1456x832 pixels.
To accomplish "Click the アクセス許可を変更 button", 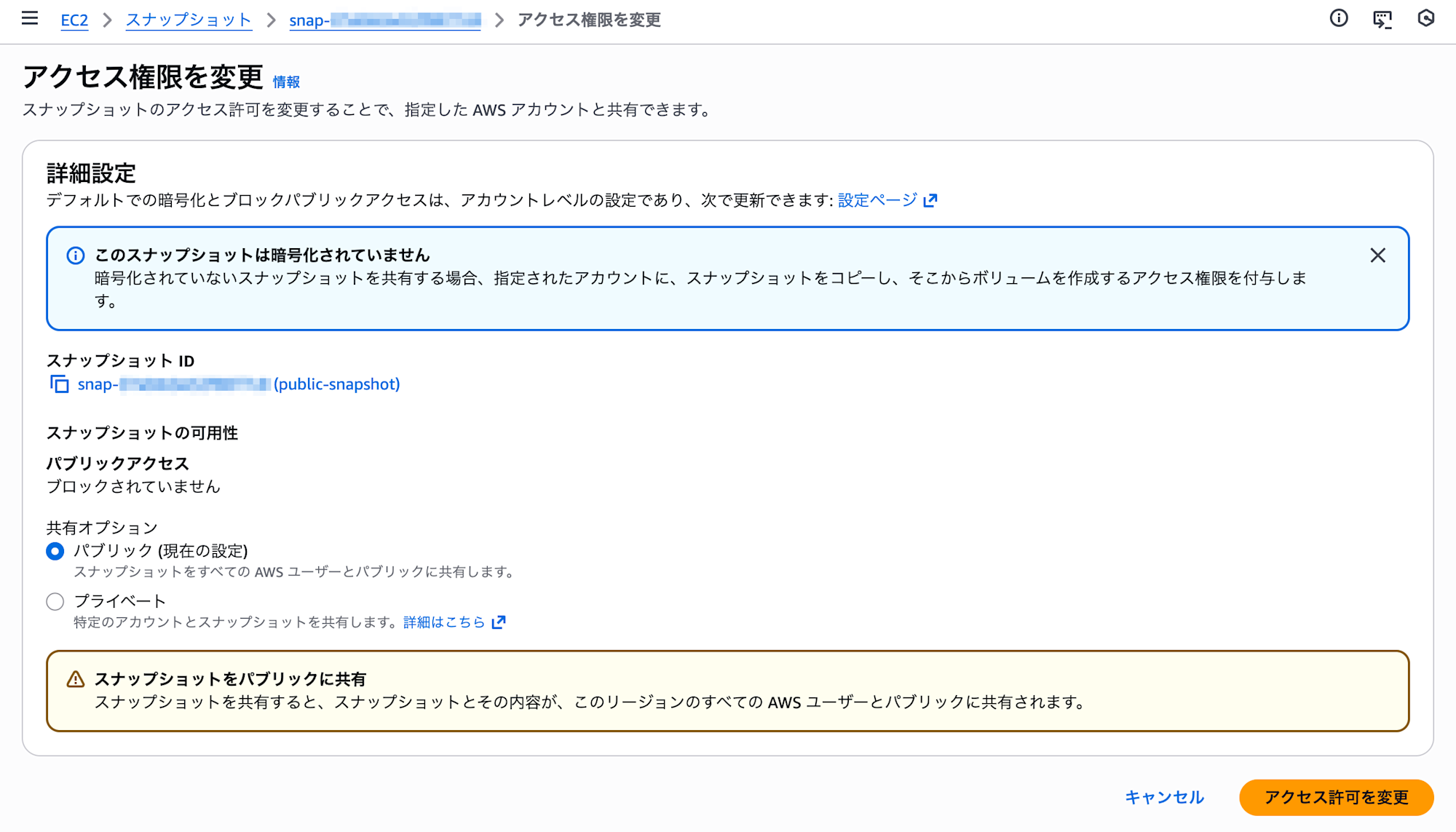I will tap(1337, 797).
